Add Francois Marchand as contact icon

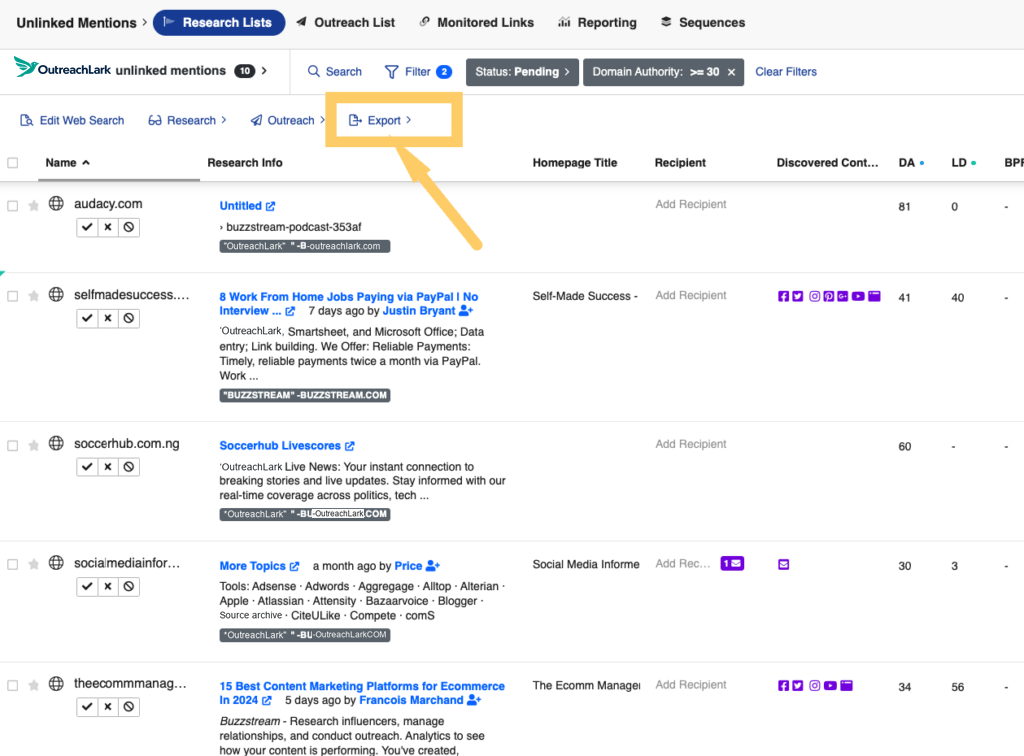474,700
